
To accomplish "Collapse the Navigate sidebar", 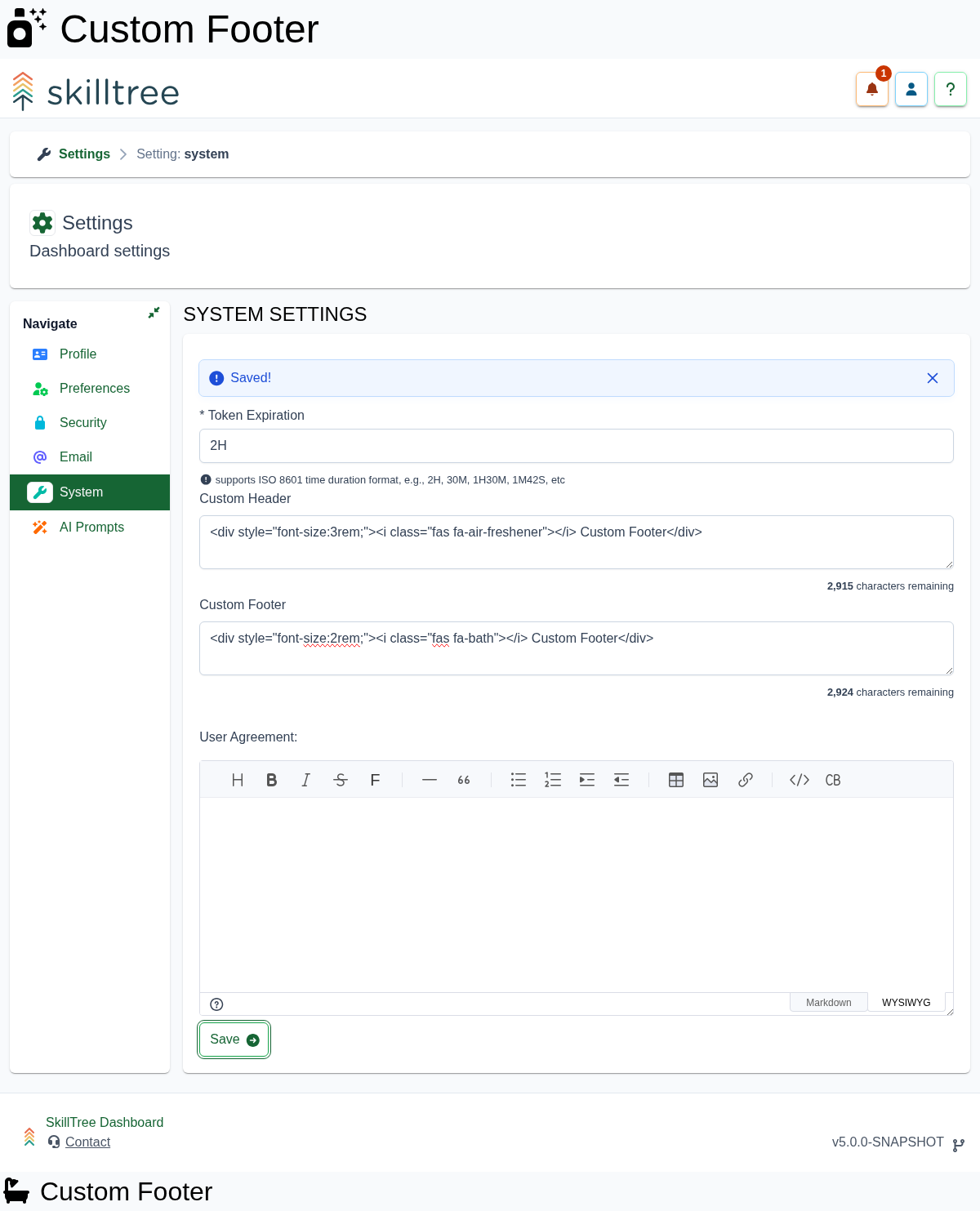I will (x=154, y=313).
